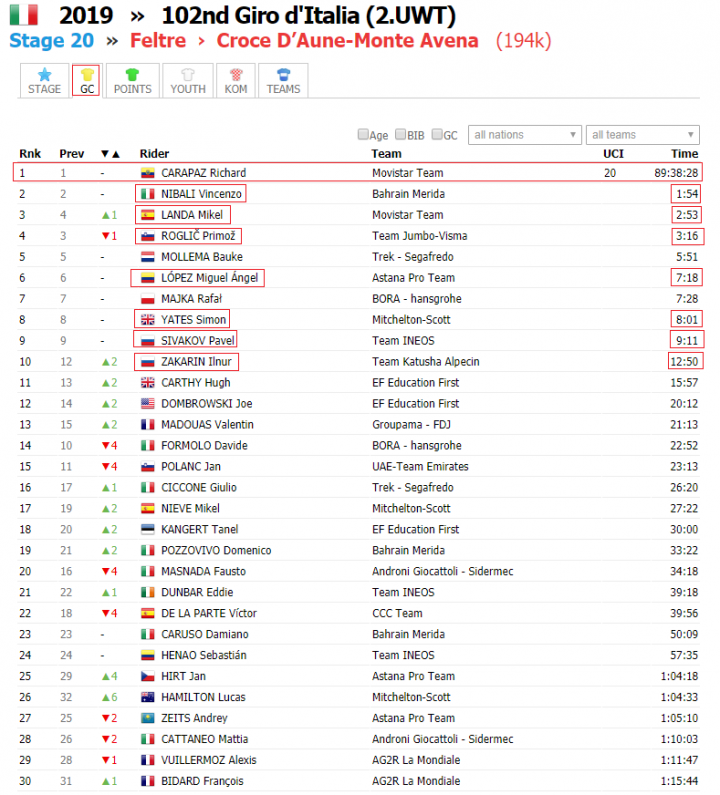Toggle the GC checkbox filter

[436, 135]
